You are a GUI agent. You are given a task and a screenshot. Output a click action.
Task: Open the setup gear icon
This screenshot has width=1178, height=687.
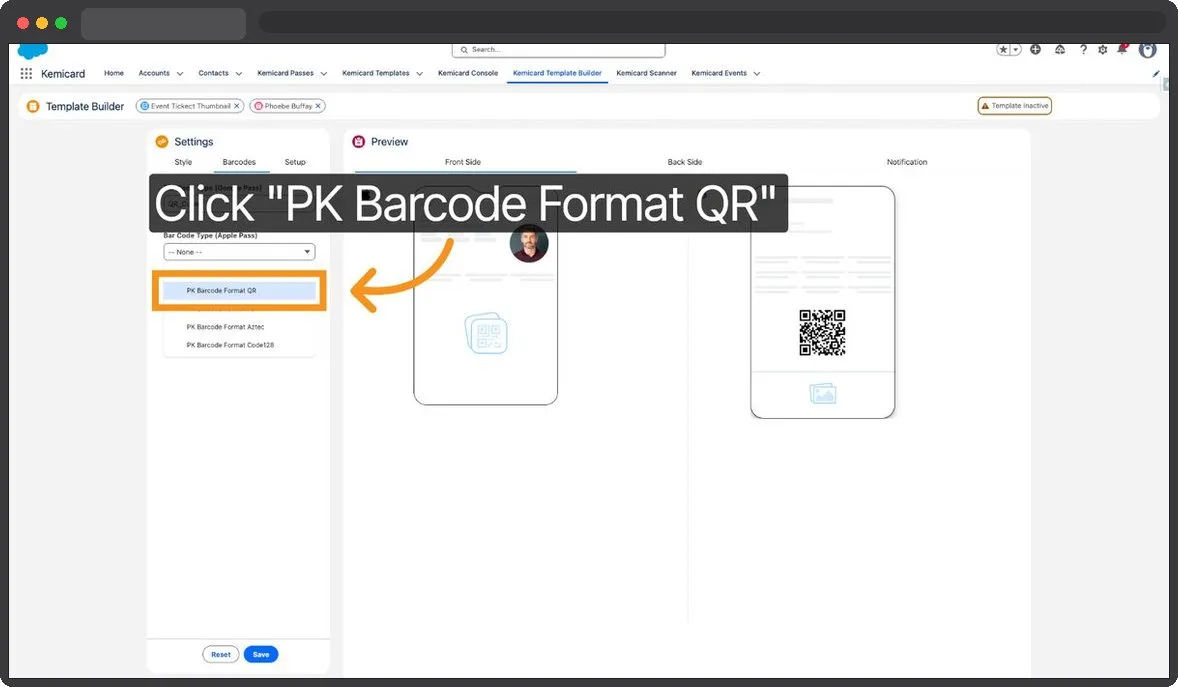1102,50
